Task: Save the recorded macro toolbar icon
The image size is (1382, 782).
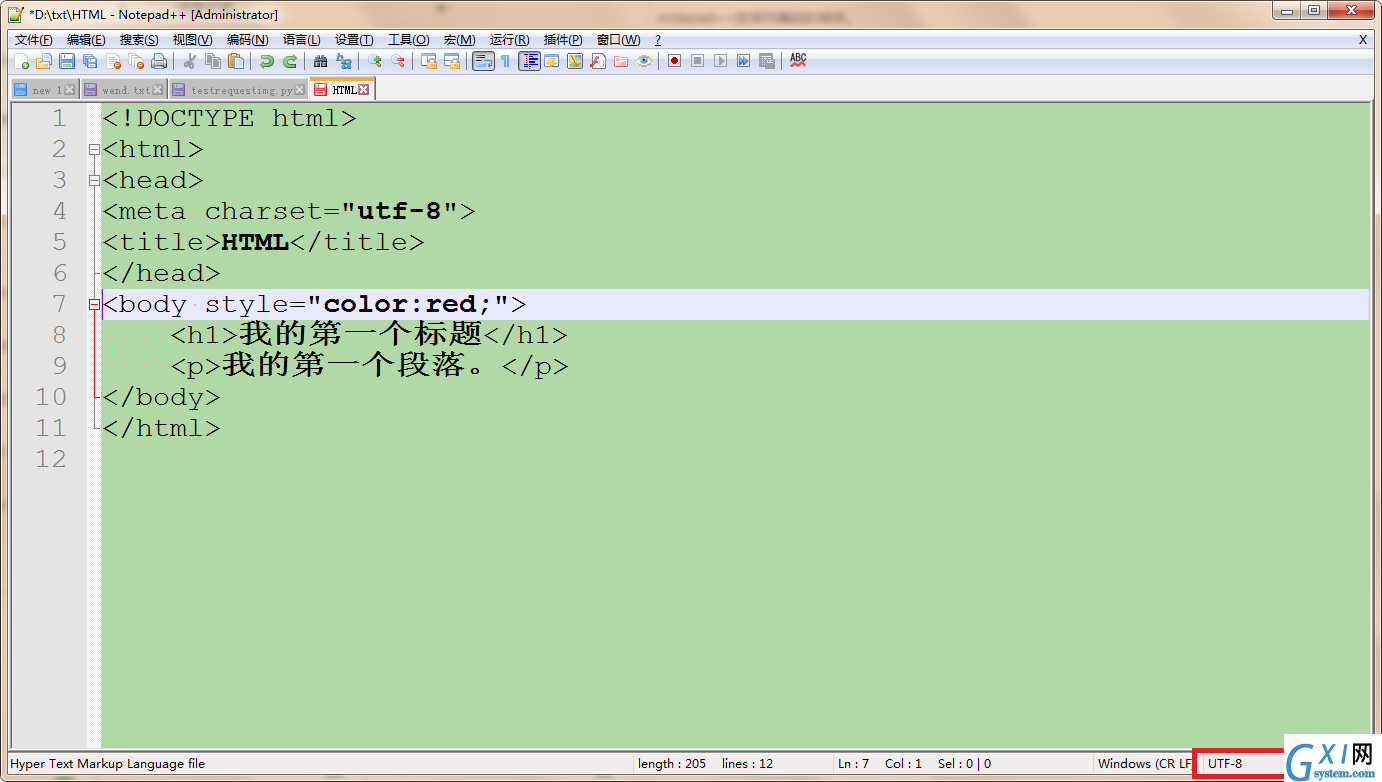Action: (767, 61)
